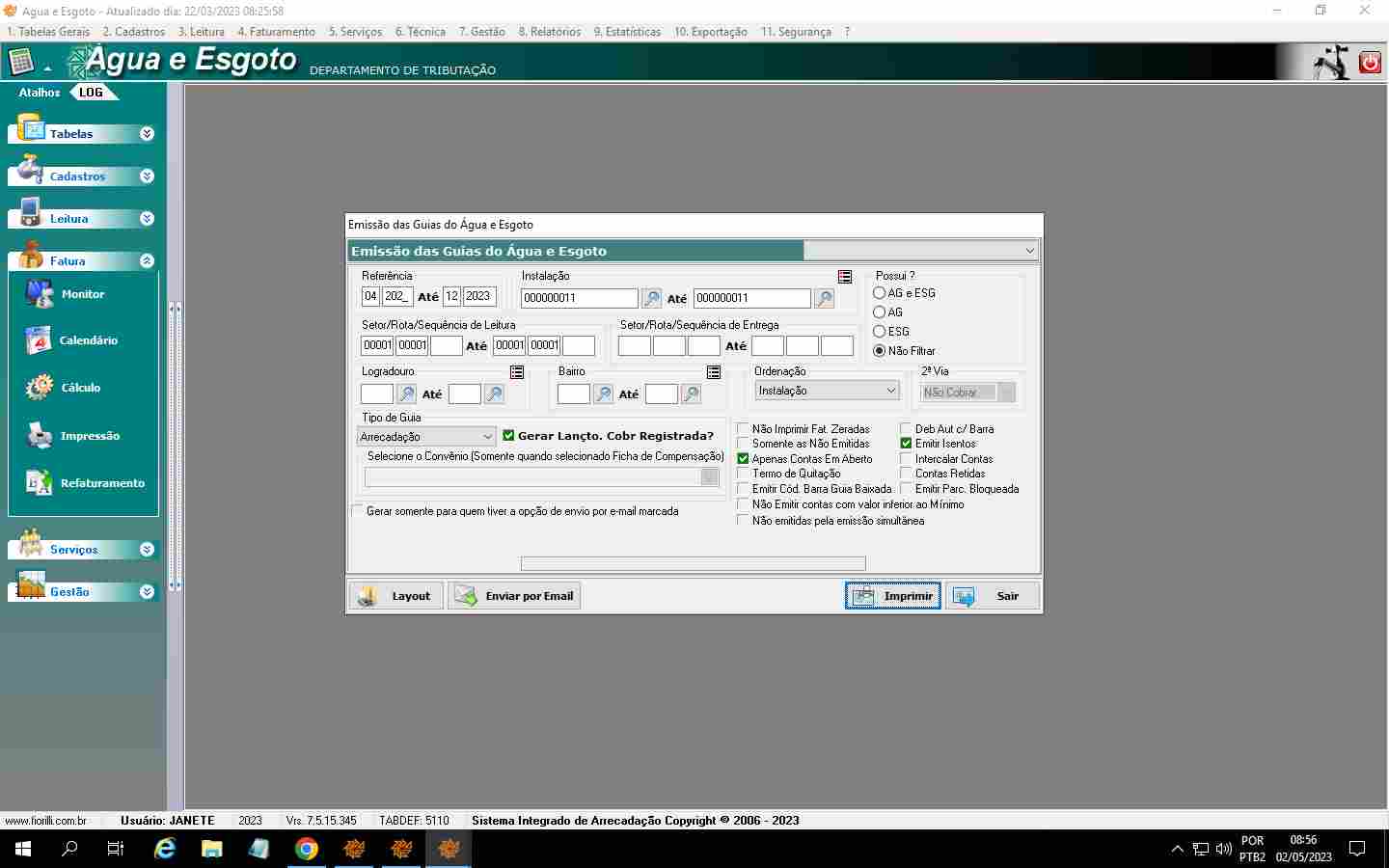Image resolution: width=1389 pixels, height=868 pixels.
Task: Select the AG e ESG radio option
Action: tap(879, 293)
